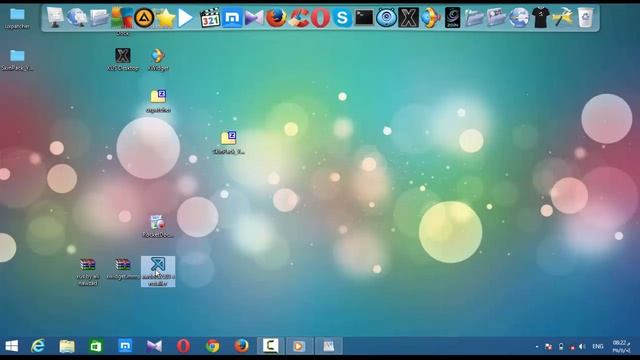Open the uxpatcher folder on desktop
The image size is (640, 360).
tap(17, 18)
